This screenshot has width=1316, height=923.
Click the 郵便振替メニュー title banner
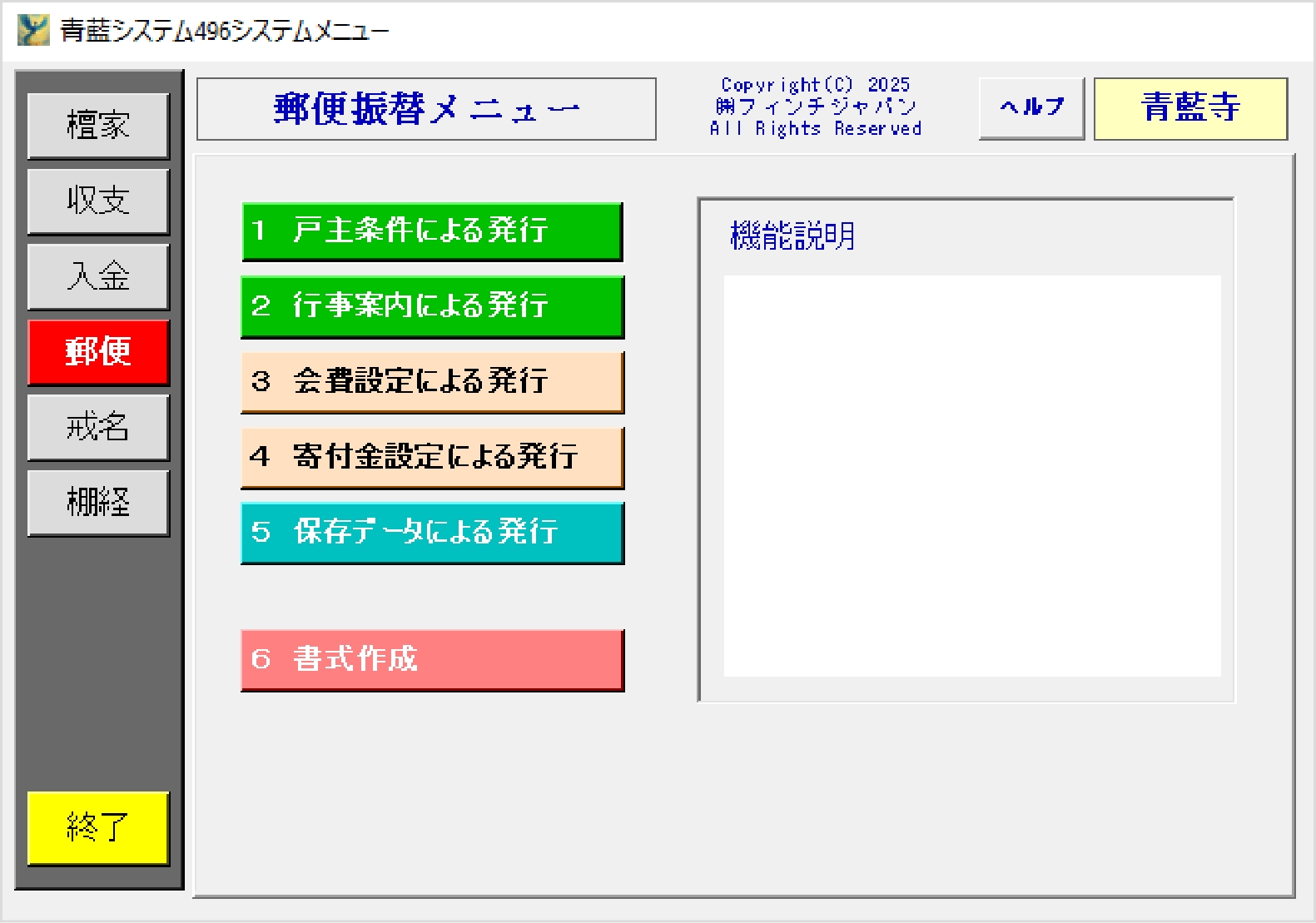click(x=426, y=109)
